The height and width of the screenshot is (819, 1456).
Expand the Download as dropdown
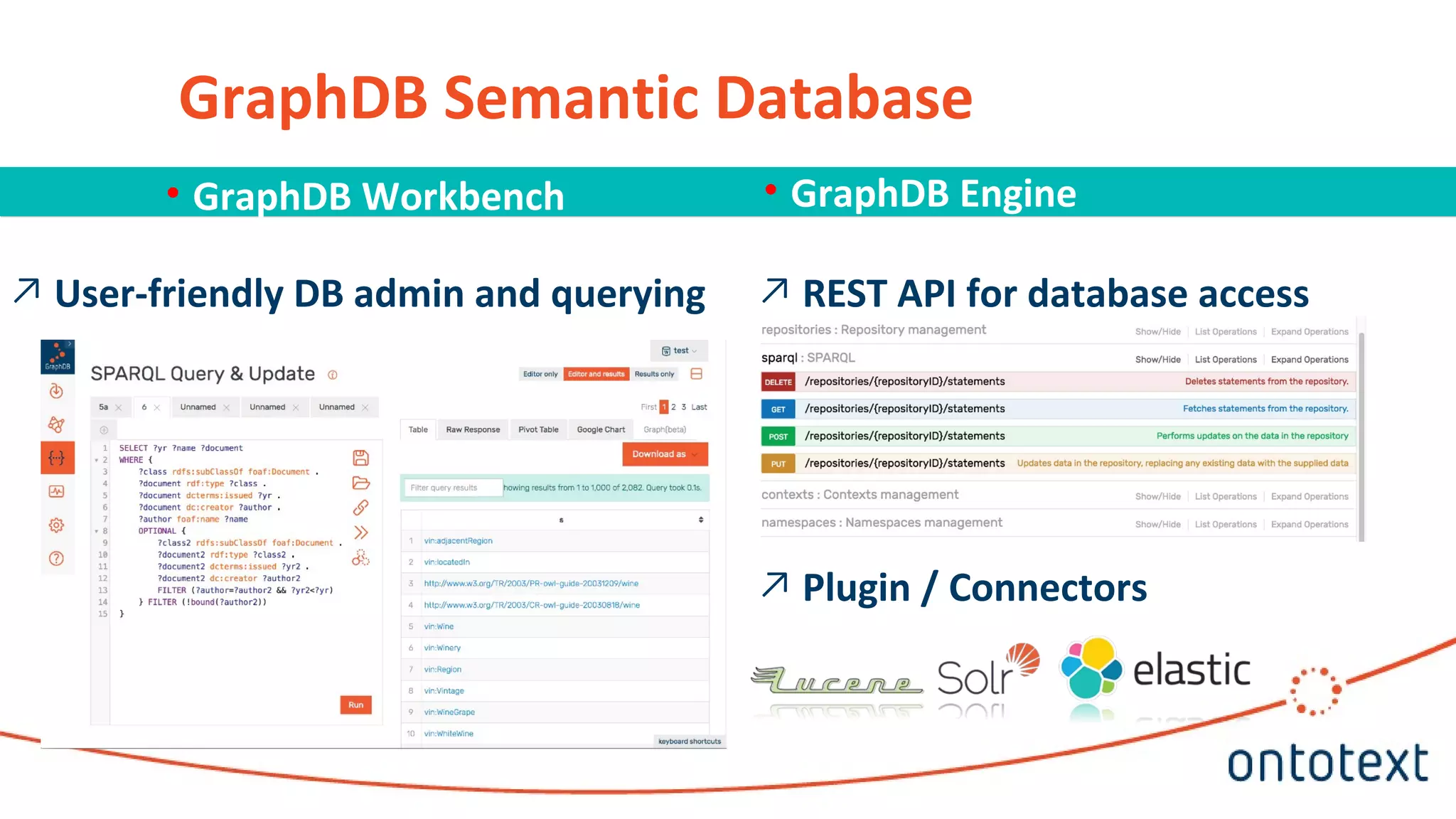(665, 454)
